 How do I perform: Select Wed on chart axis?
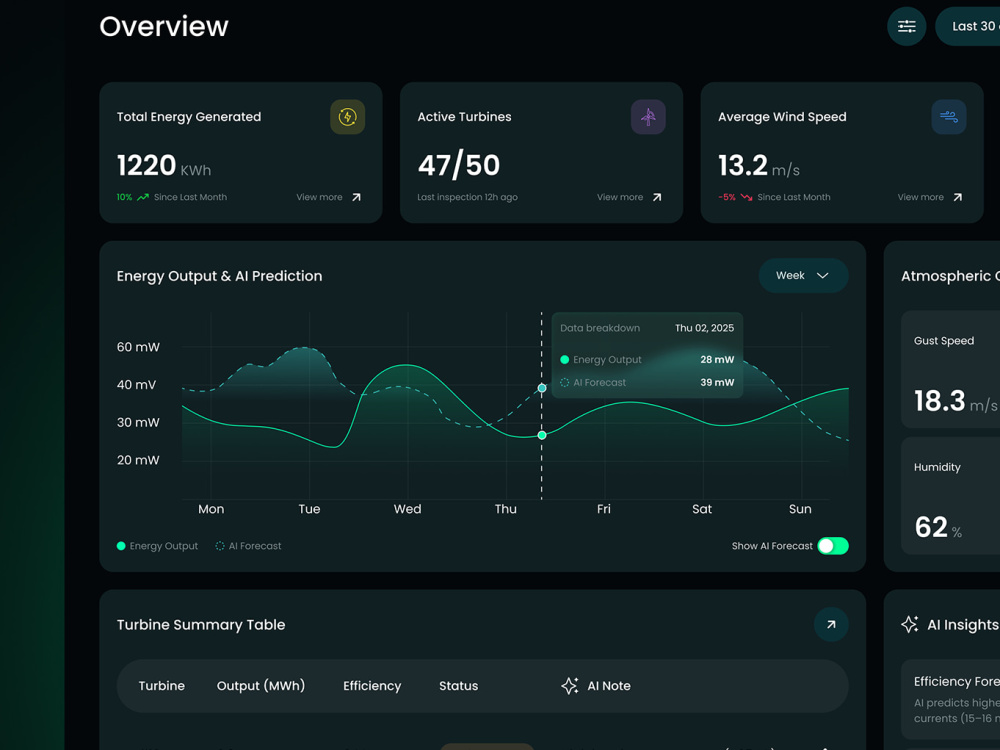tap(408, 509)
